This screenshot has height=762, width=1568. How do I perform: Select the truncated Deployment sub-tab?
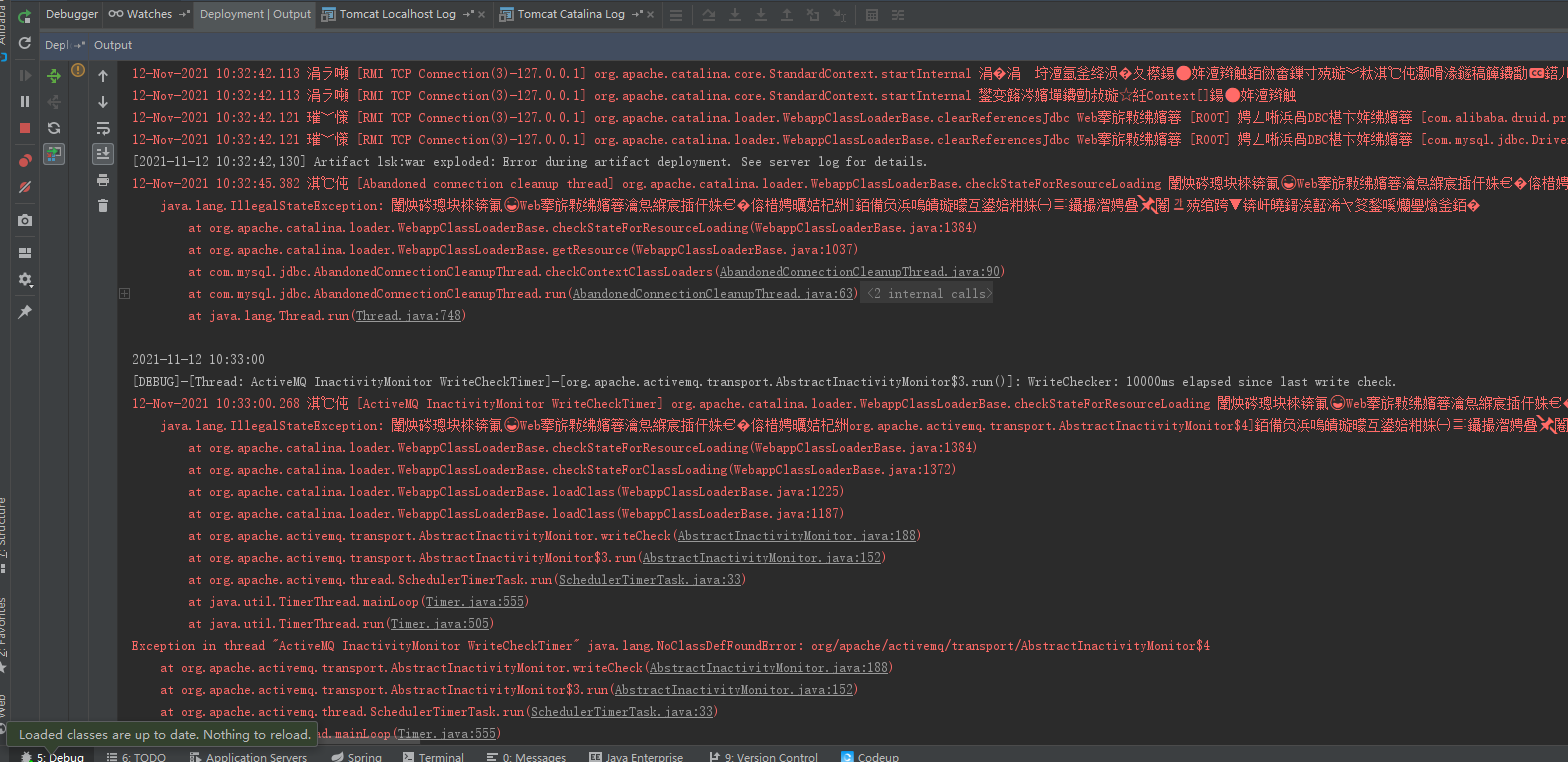click(64, 45)
